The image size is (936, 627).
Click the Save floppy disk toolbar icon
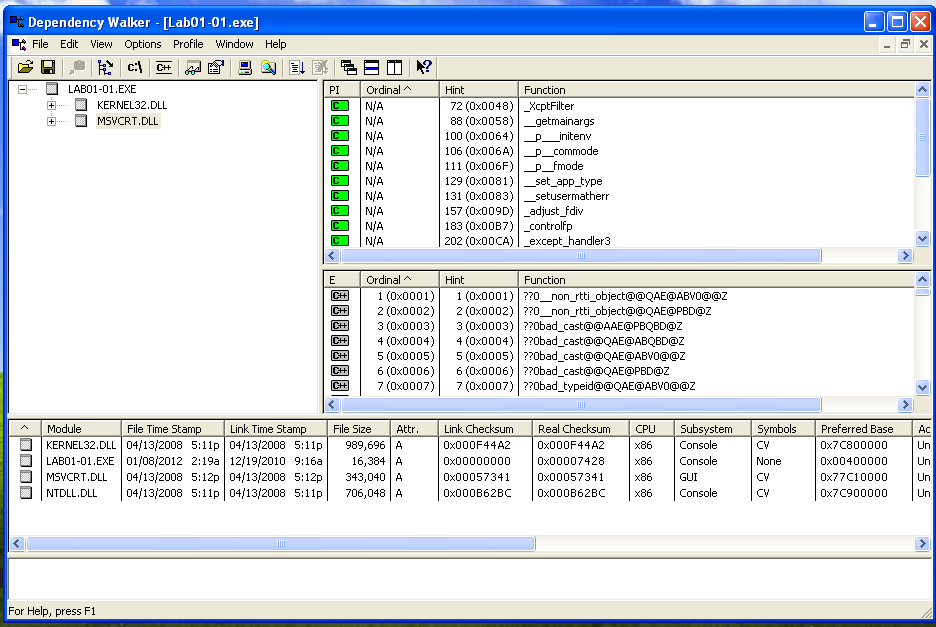point(48,67)
